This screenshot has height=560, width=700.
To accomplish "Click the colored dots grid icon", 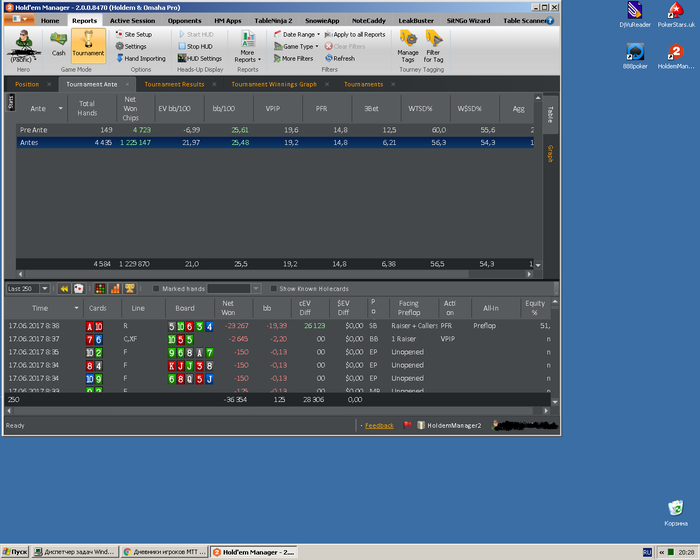I will (x=100, y=289).
